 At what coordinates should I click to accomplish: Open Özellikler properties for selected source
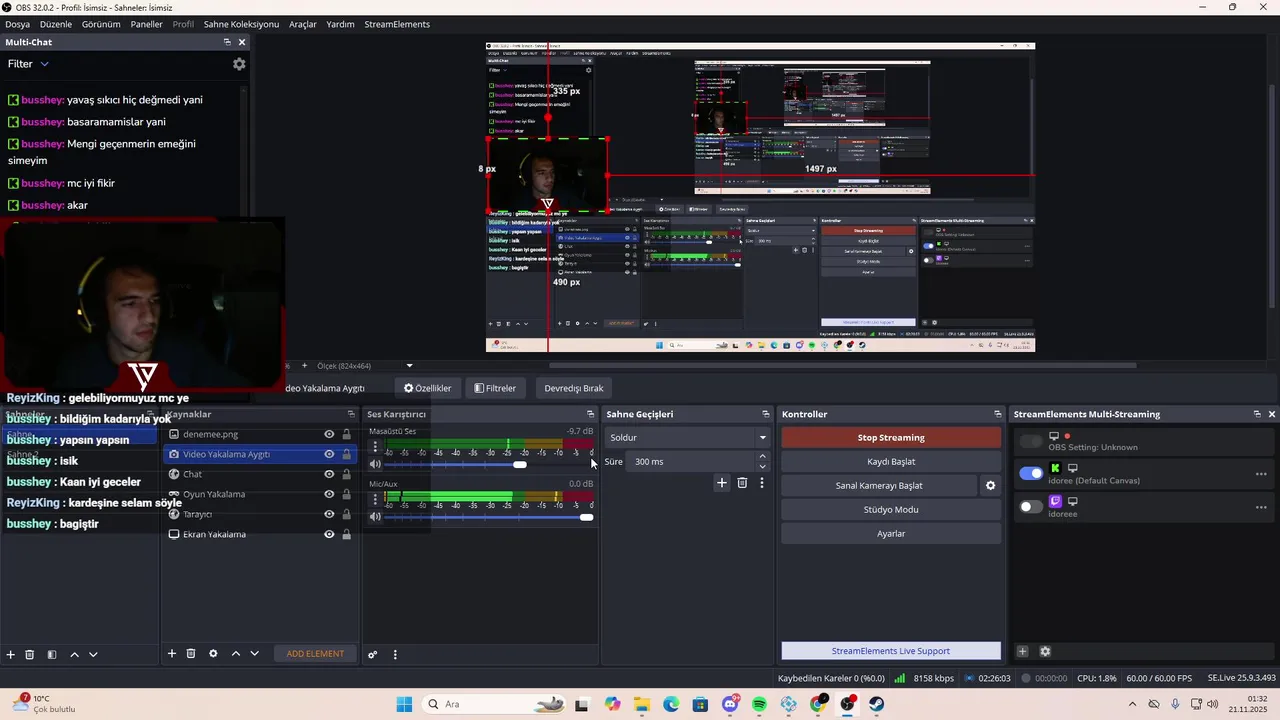click(x=428, y=388)
